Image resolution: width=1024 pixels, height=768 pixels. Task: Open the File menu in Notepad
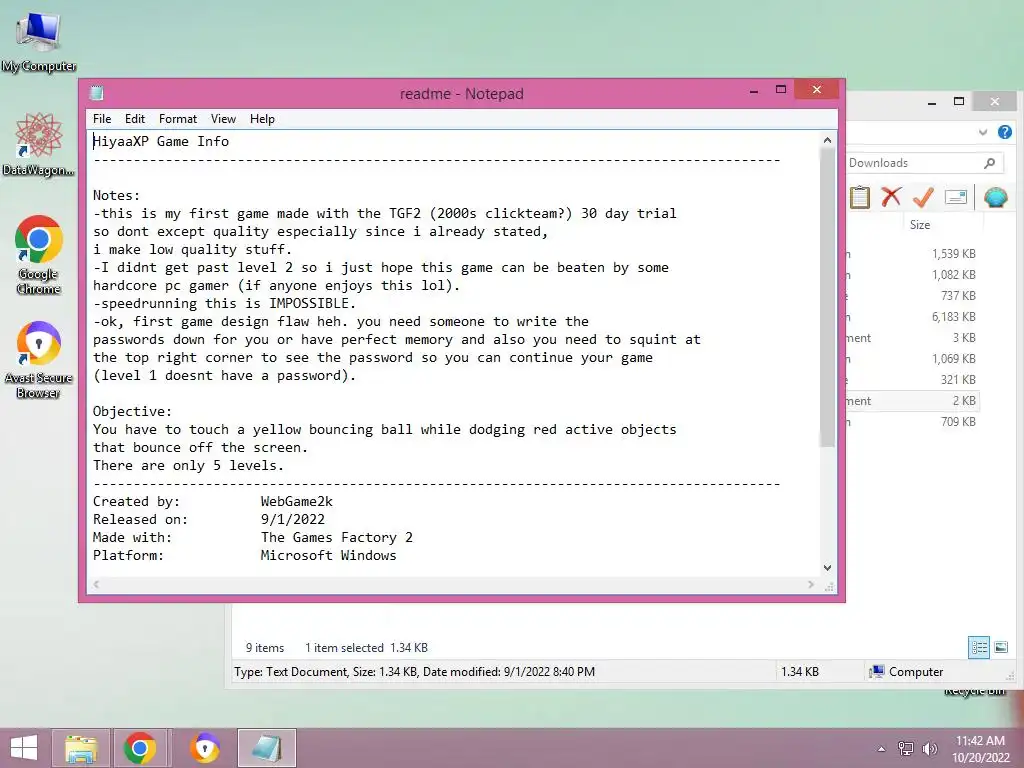pyautogui.click(x=102, y=119)
